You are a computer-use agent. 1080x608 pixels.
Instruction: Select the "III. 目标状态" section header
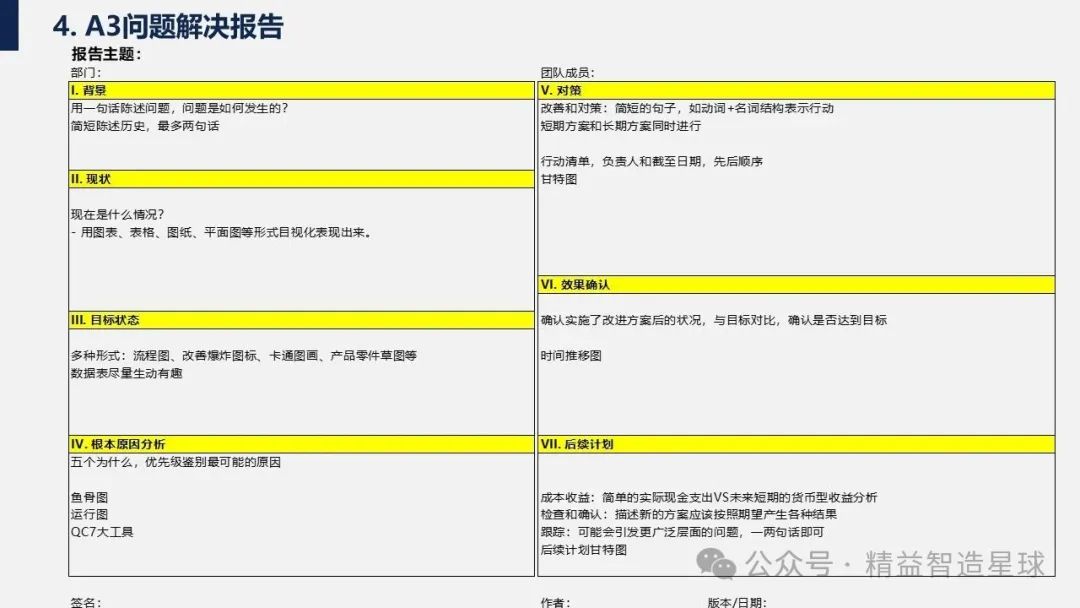point(302,320)
